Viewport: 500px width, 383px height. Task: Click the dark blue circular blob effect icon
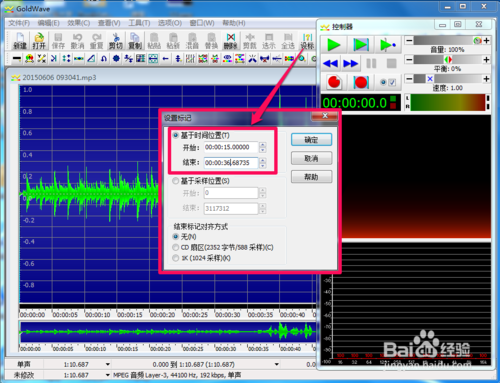click(116, 59)
